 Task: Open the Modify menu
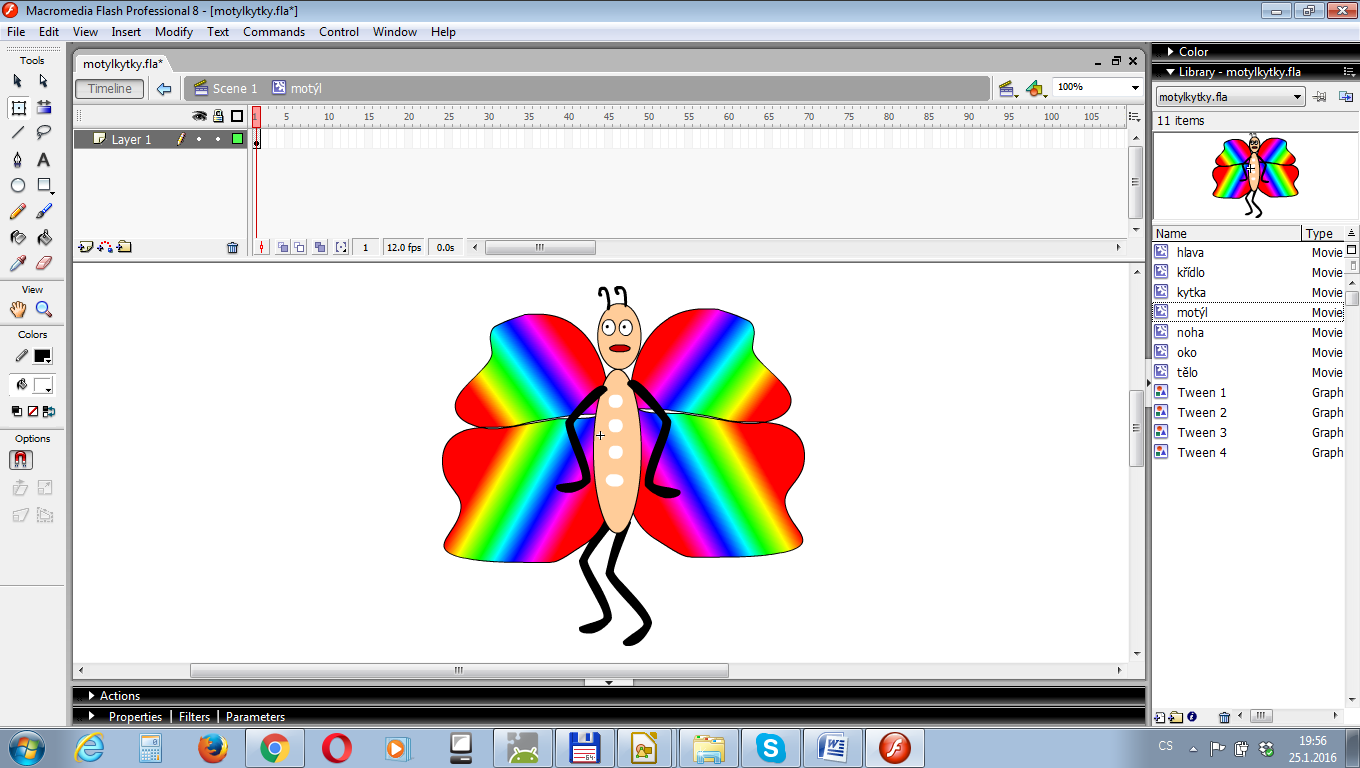coord(174,32)
